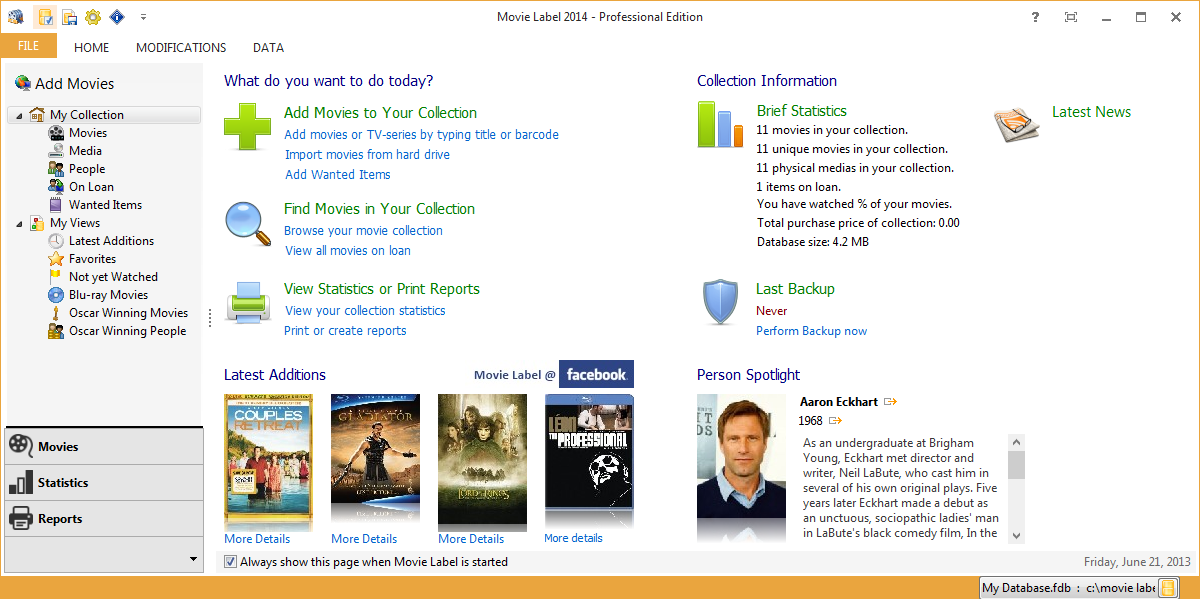Click the Couples Retreat cover thumbnail
This screenshot has height=599, width=1200.
pyautogui.click(x=268, y=461)
